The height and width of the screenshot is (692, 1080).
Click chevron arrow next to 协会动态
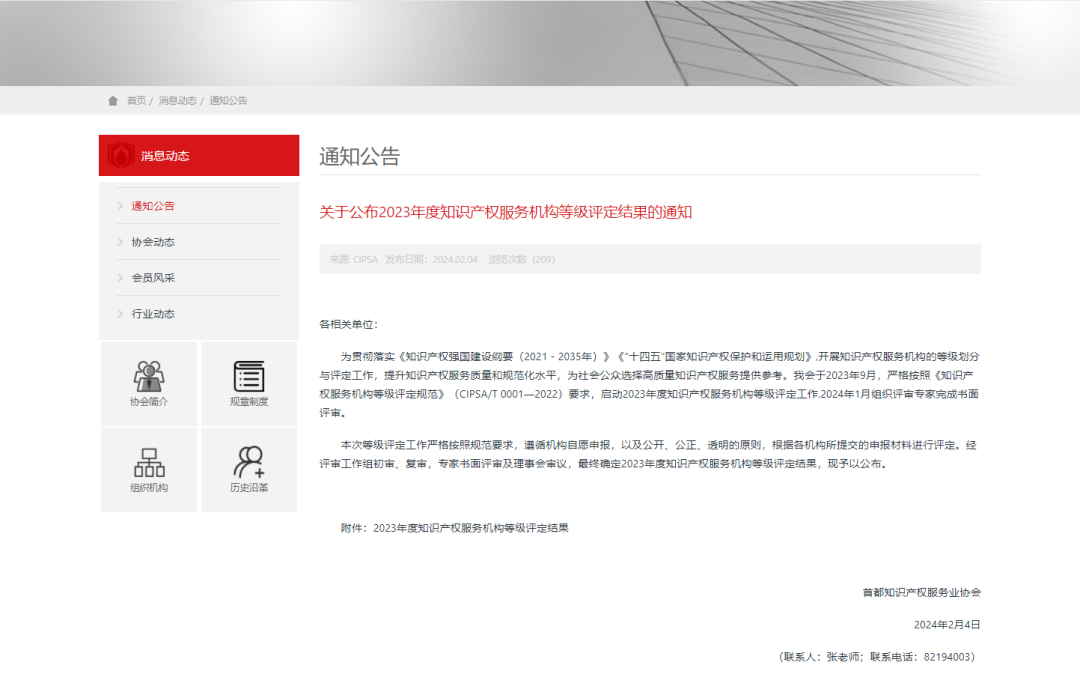point(120,242)
